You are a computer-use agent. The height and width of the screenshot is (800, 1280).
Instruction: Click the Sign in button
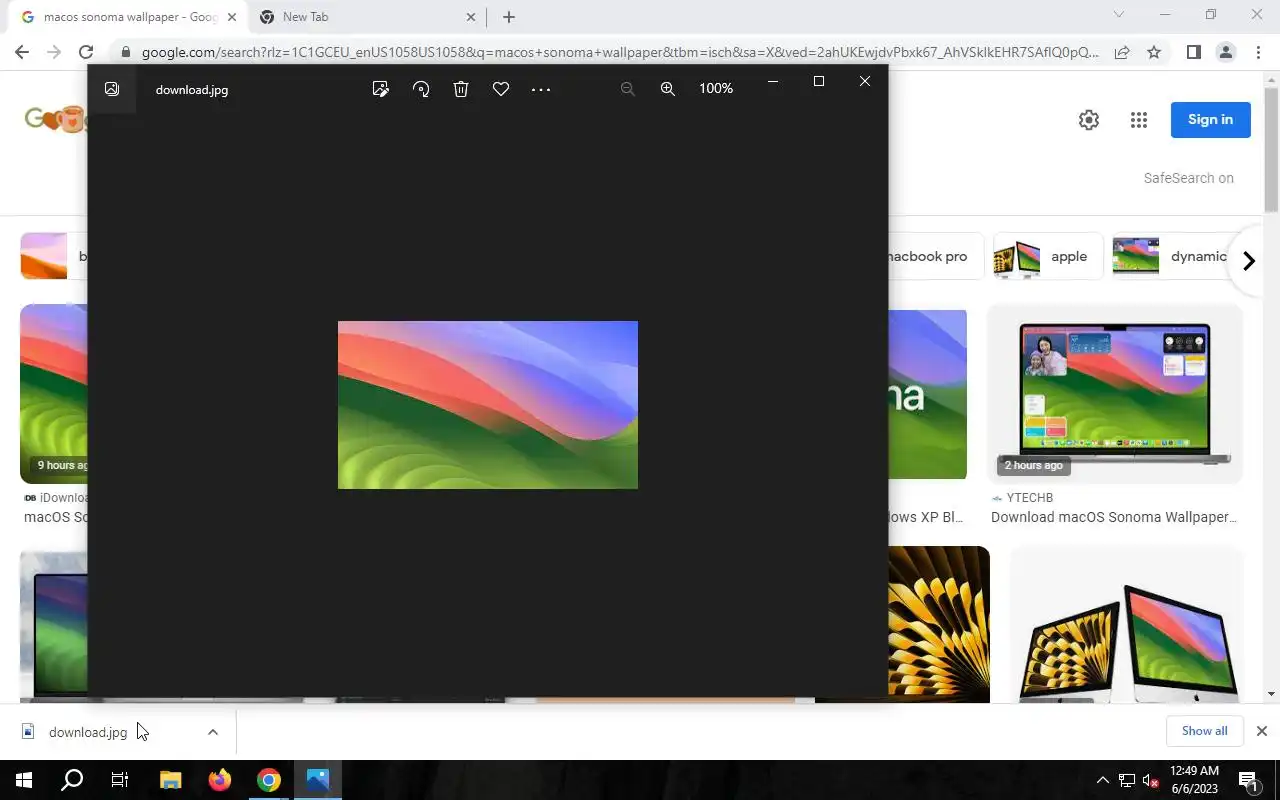click(1210, 119)
